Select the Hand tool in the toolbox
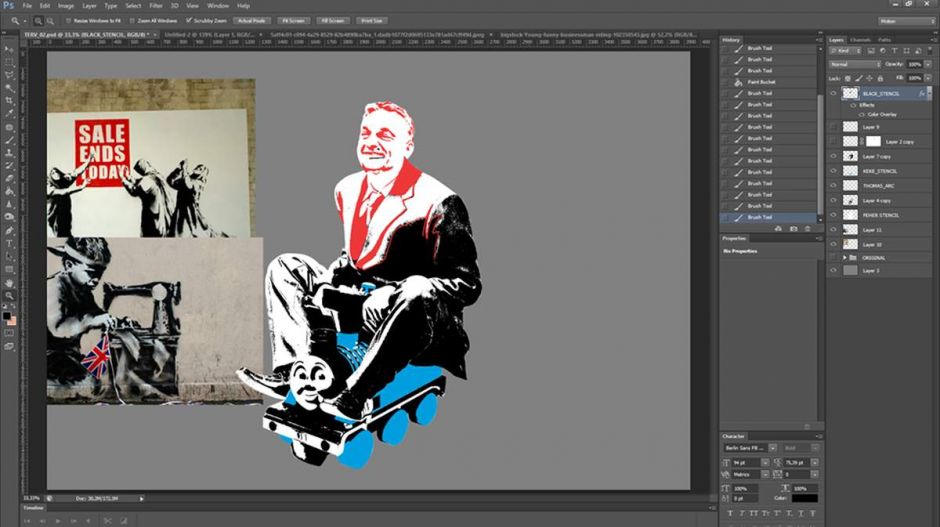940x527 pixels. click(x=9, y=282)
